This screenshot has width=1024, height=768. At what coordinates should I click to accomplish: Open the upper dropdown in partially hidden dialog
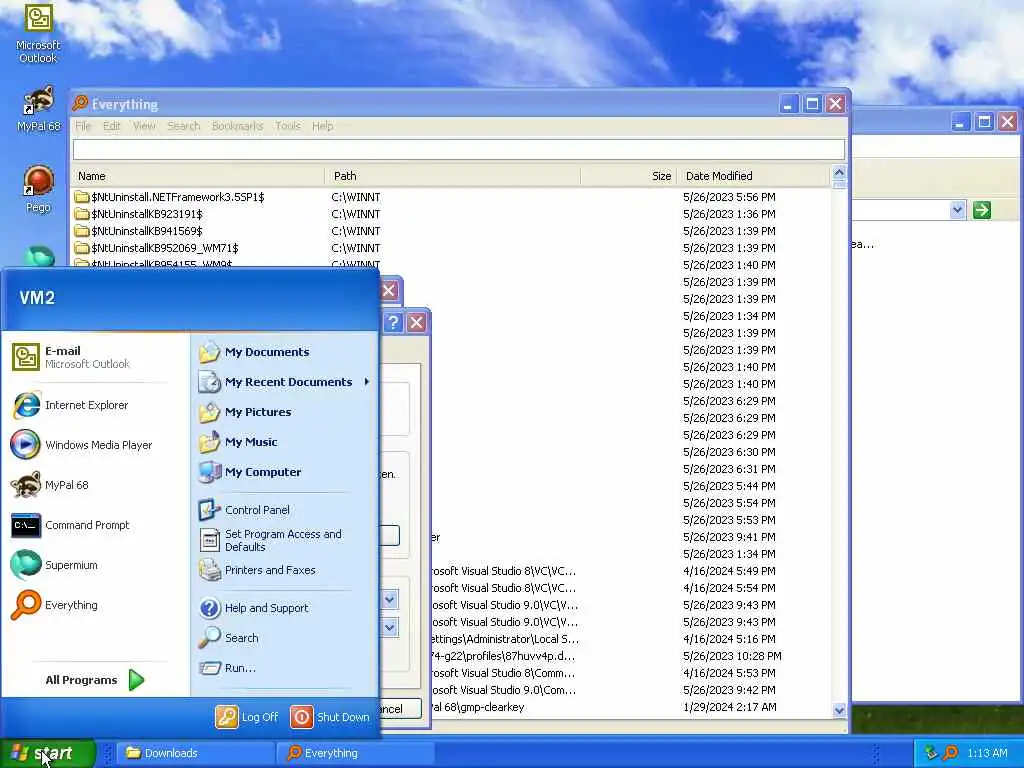click(x=390, y=600)
